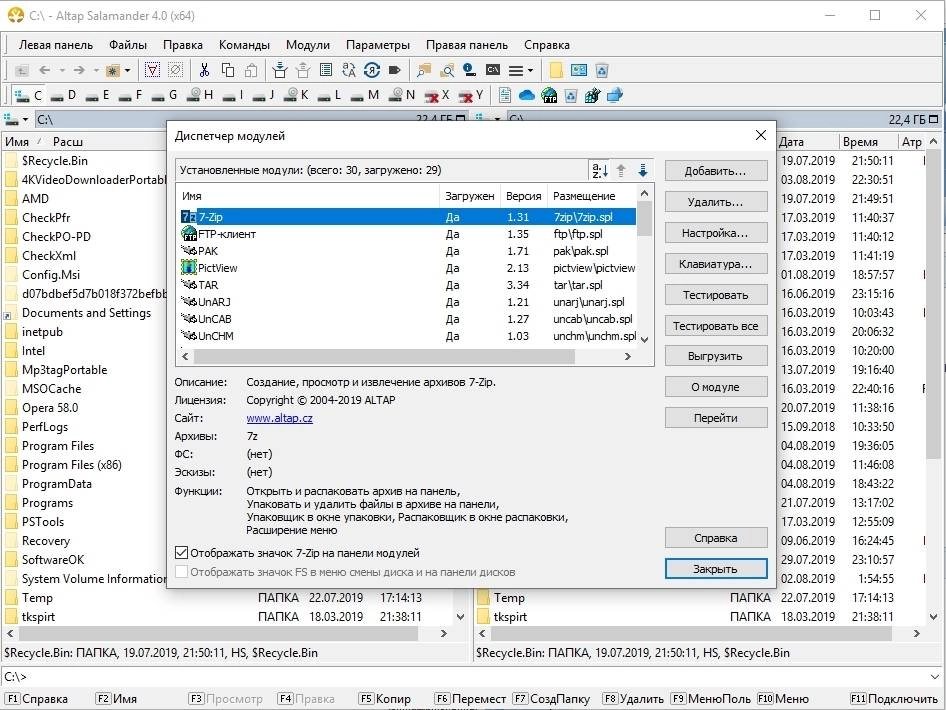The height and width of the screenshot is (710, 946).
Task: Click the Select files funnel icon
Action: click(153, 71)
